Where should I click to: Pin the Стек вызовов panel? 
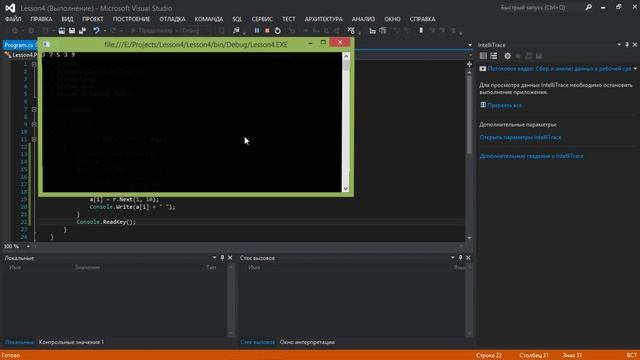[460, 258]
